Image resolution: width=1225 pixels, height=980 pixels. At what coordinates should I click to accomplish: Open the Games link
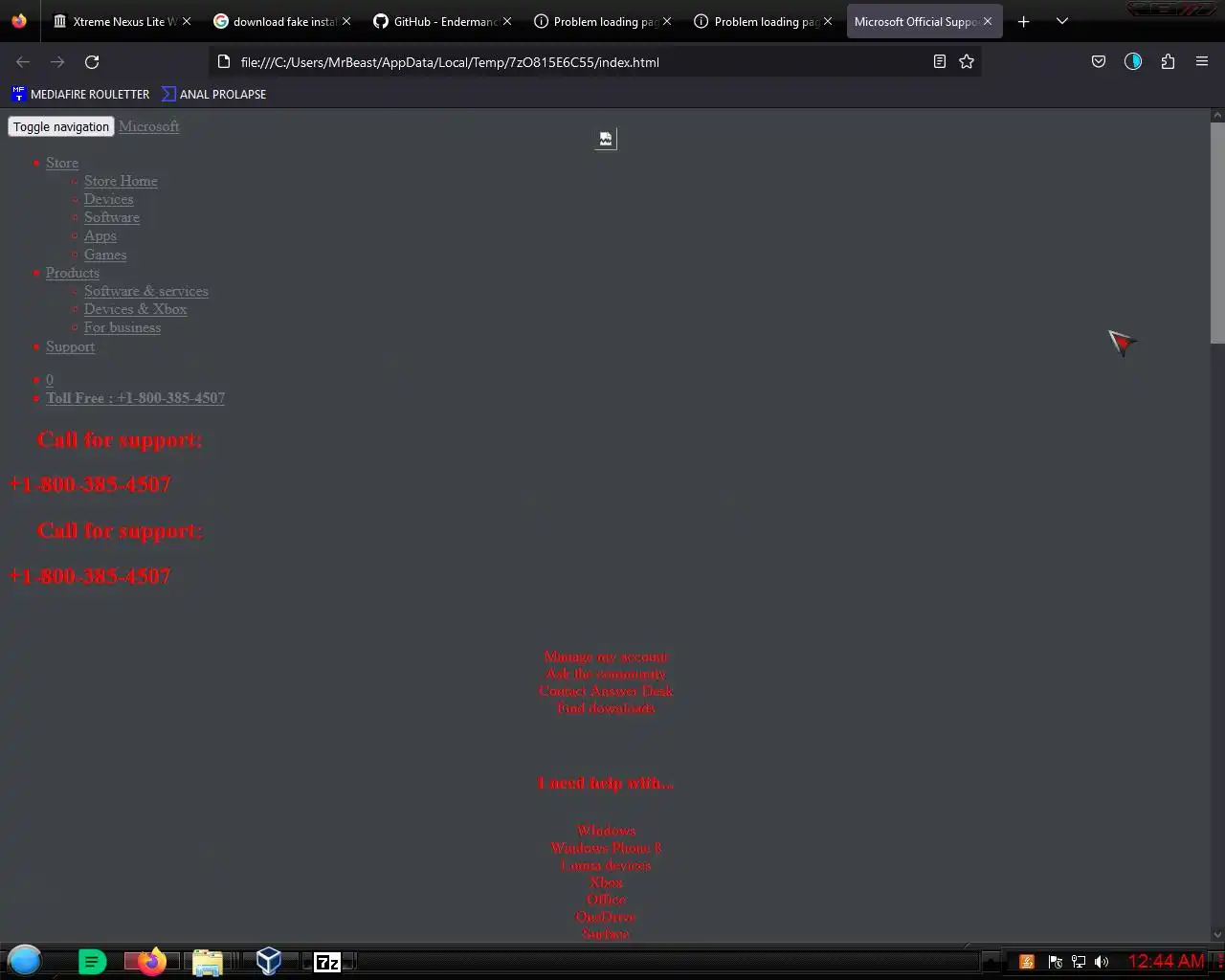tap(105, 255)
